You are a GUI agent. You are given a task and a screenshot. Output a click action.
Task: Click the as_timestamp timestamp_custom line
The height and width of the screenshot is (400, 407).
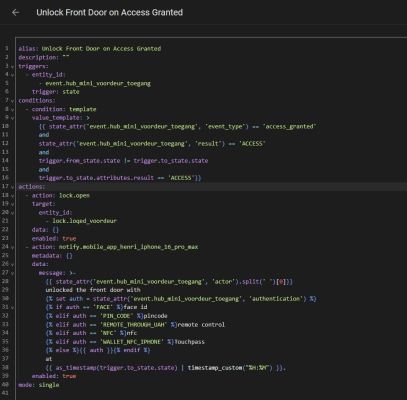coord(166,368)
